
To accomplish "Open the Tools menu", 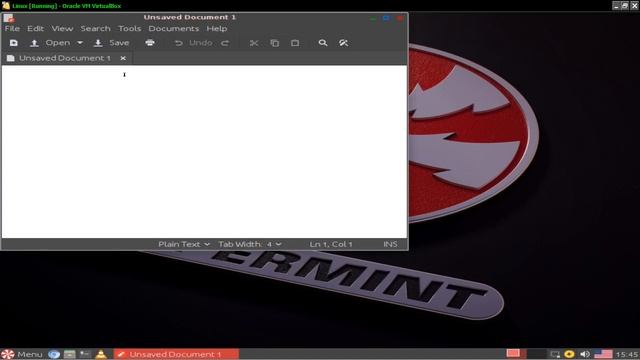I will (x=129, y=29).
